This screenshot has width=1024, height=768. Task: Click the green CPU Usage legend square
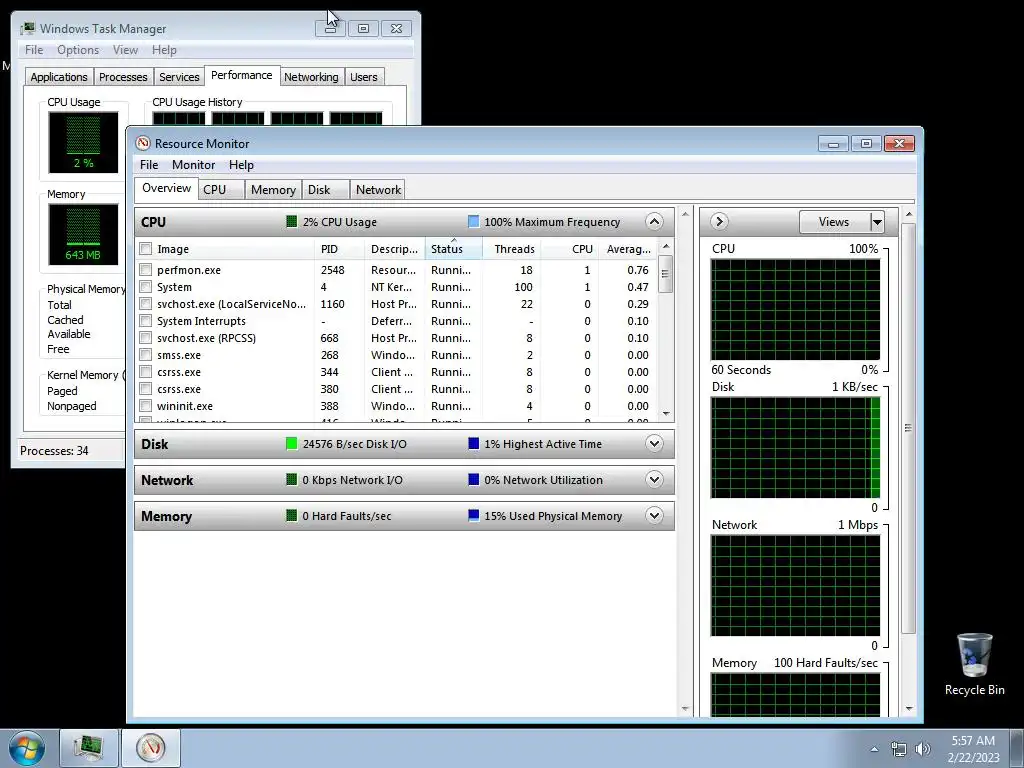(292, 221)
